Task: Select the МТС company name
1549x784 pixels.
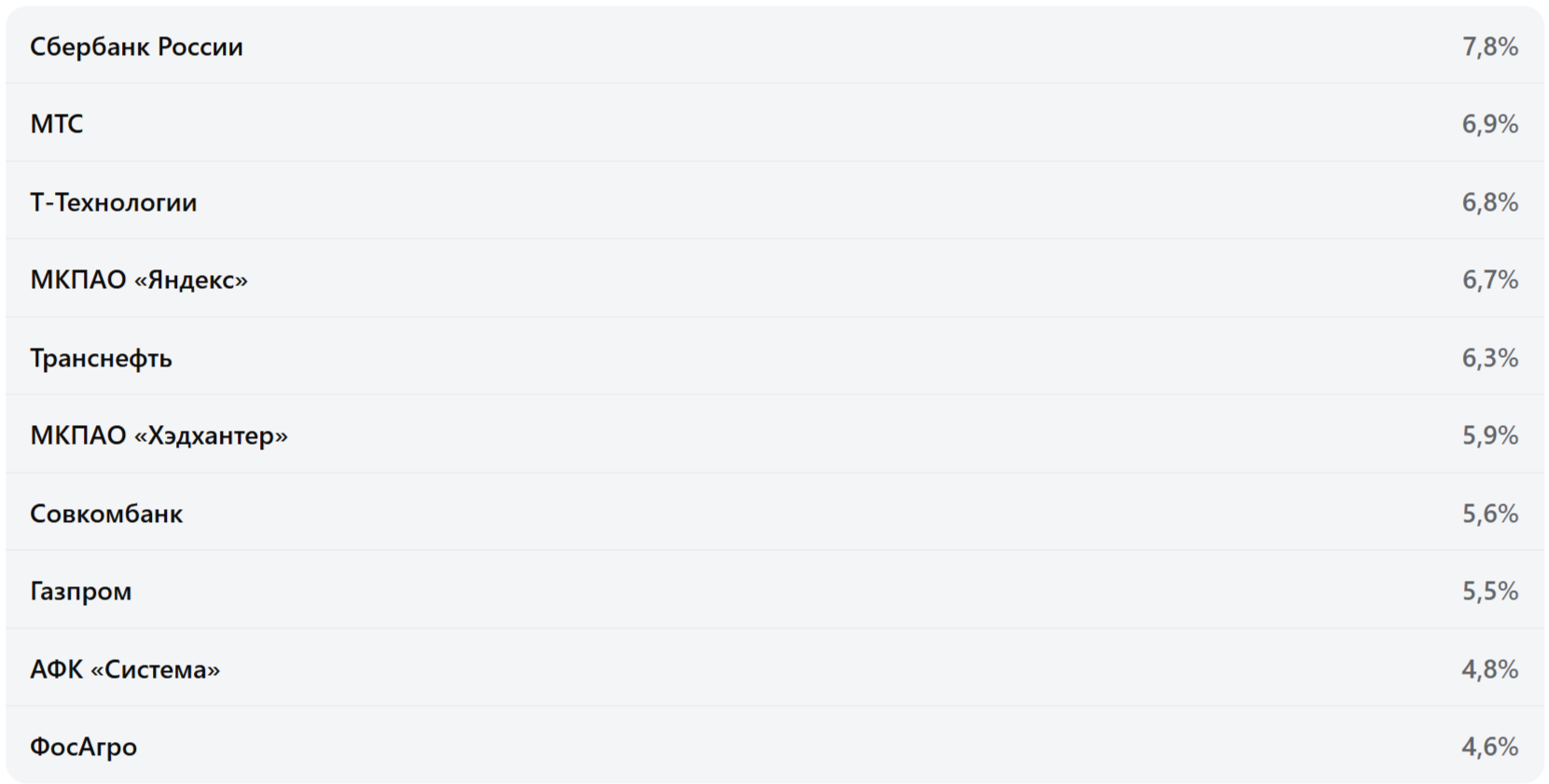Action: tap(57, 124)
